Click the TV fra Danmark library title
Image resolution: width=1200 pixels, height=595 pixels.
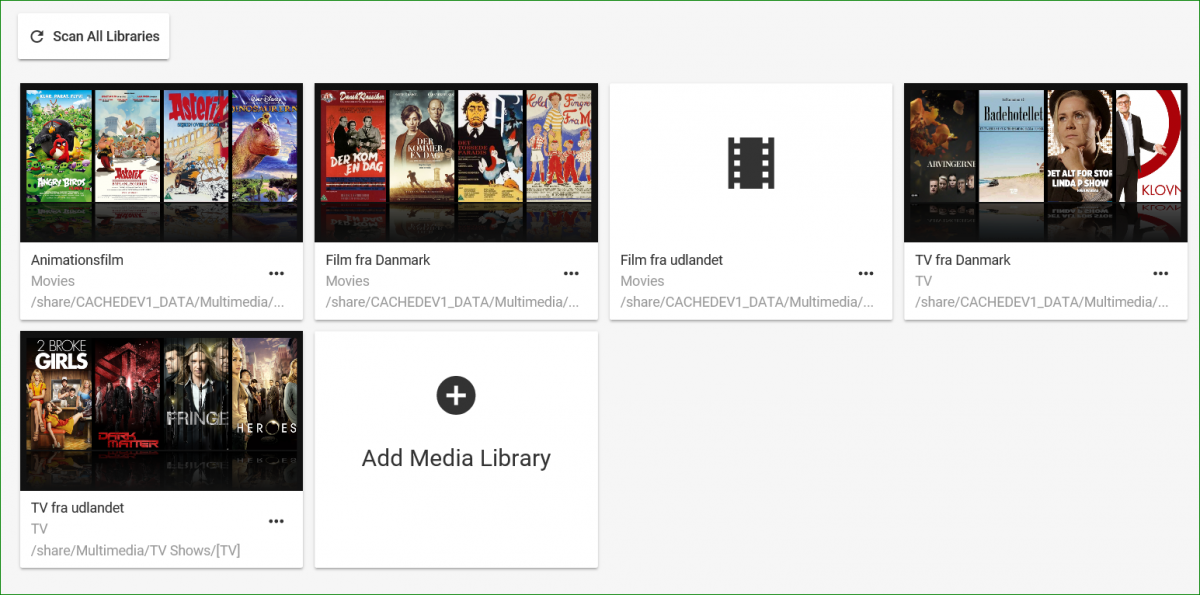pyautogui.click(x=963, y=260)
